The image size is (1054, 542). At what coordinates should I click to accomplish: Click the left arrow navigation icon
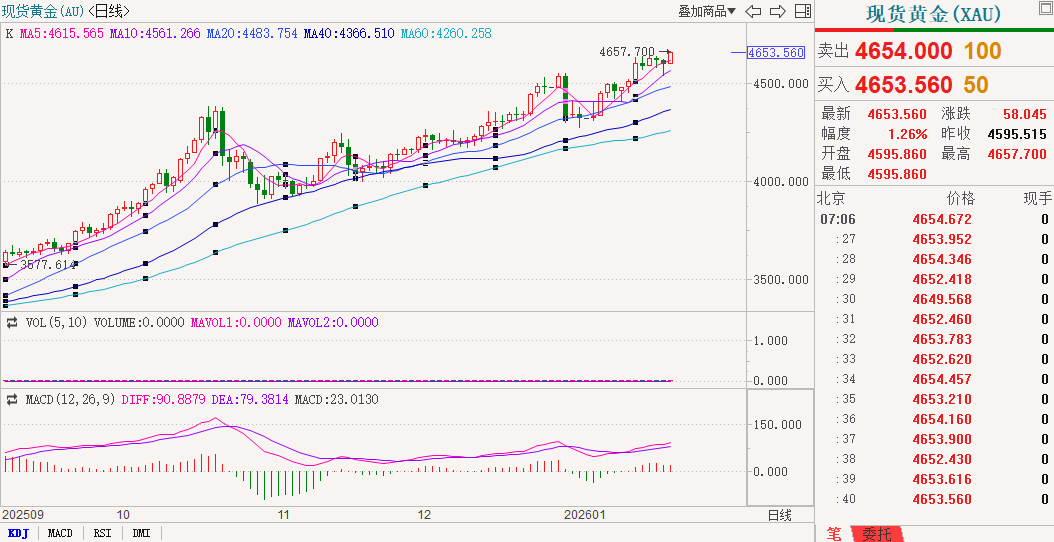(x=754, y=11)
